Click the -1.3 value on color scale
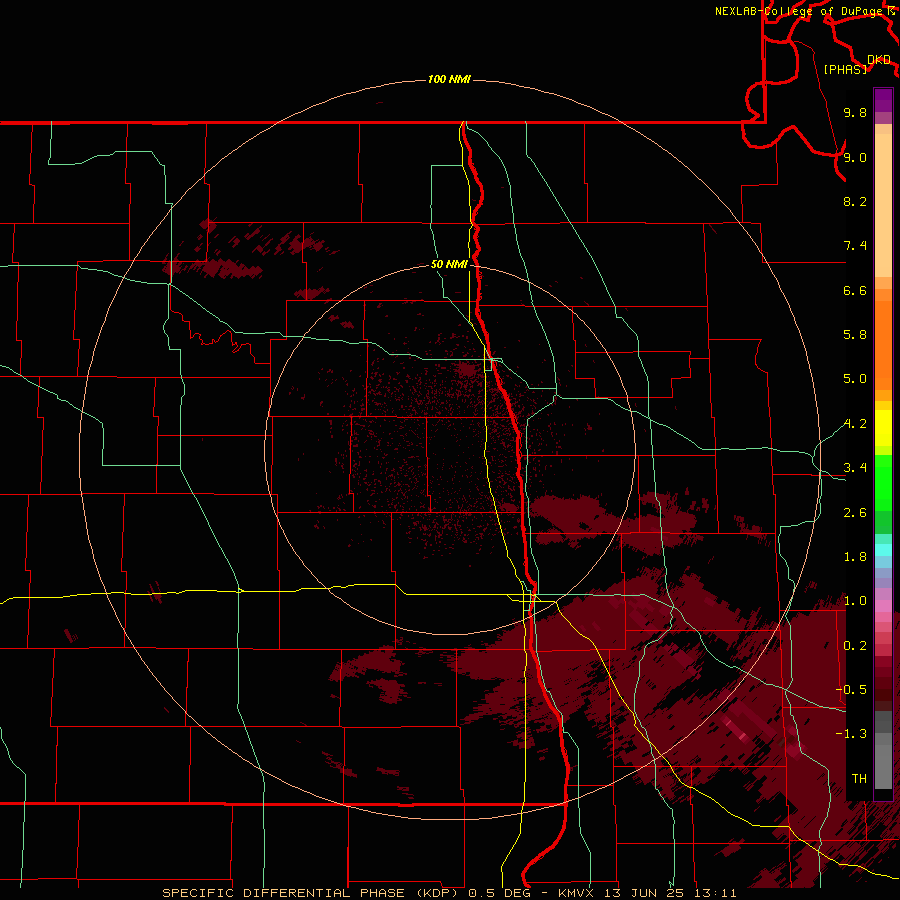Image resolution: width=900 pixels, height=900 pixels. click(x=851, y=734)
